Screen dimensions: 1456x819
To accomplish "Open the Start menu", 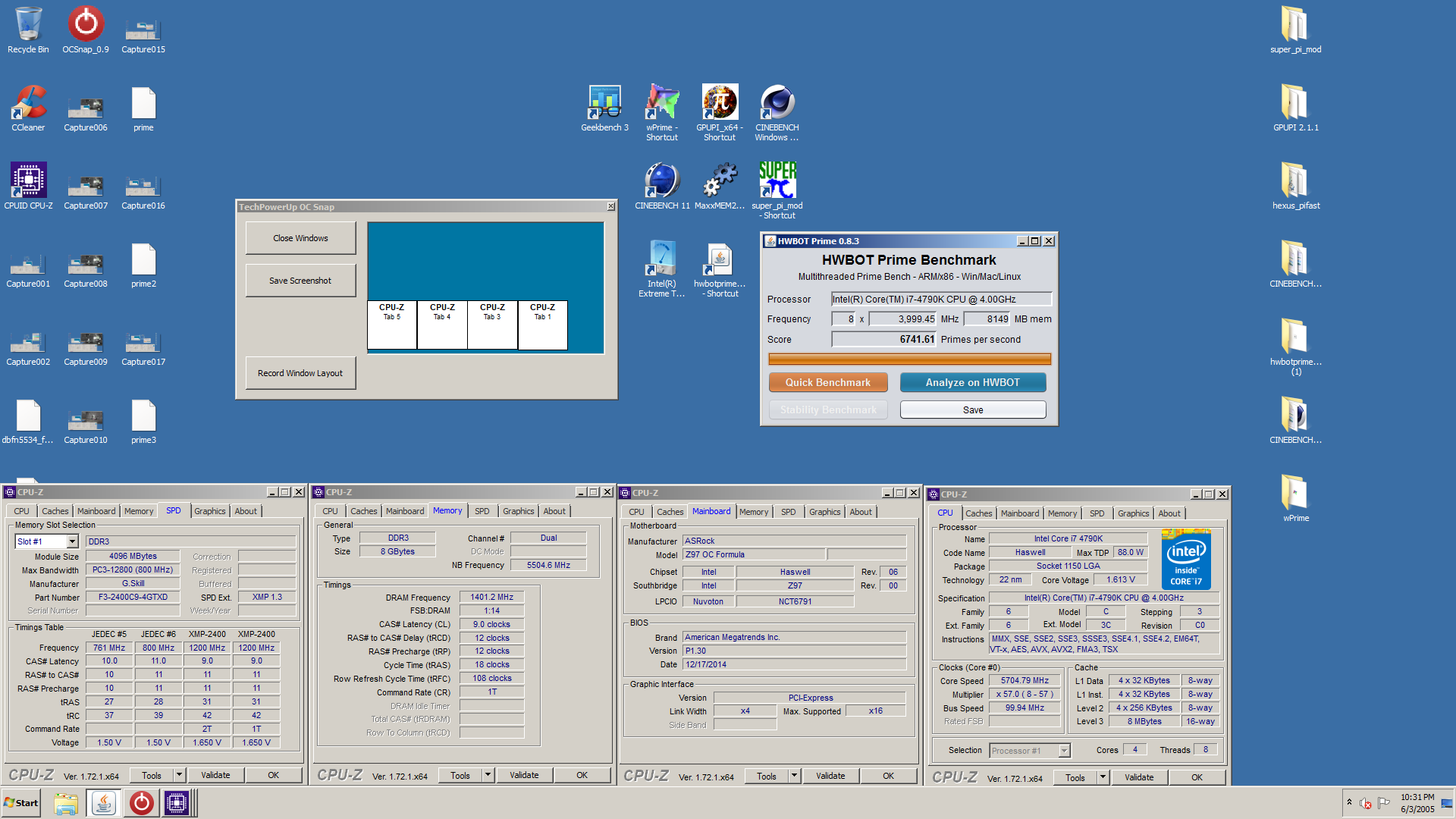I will point(21,803).
